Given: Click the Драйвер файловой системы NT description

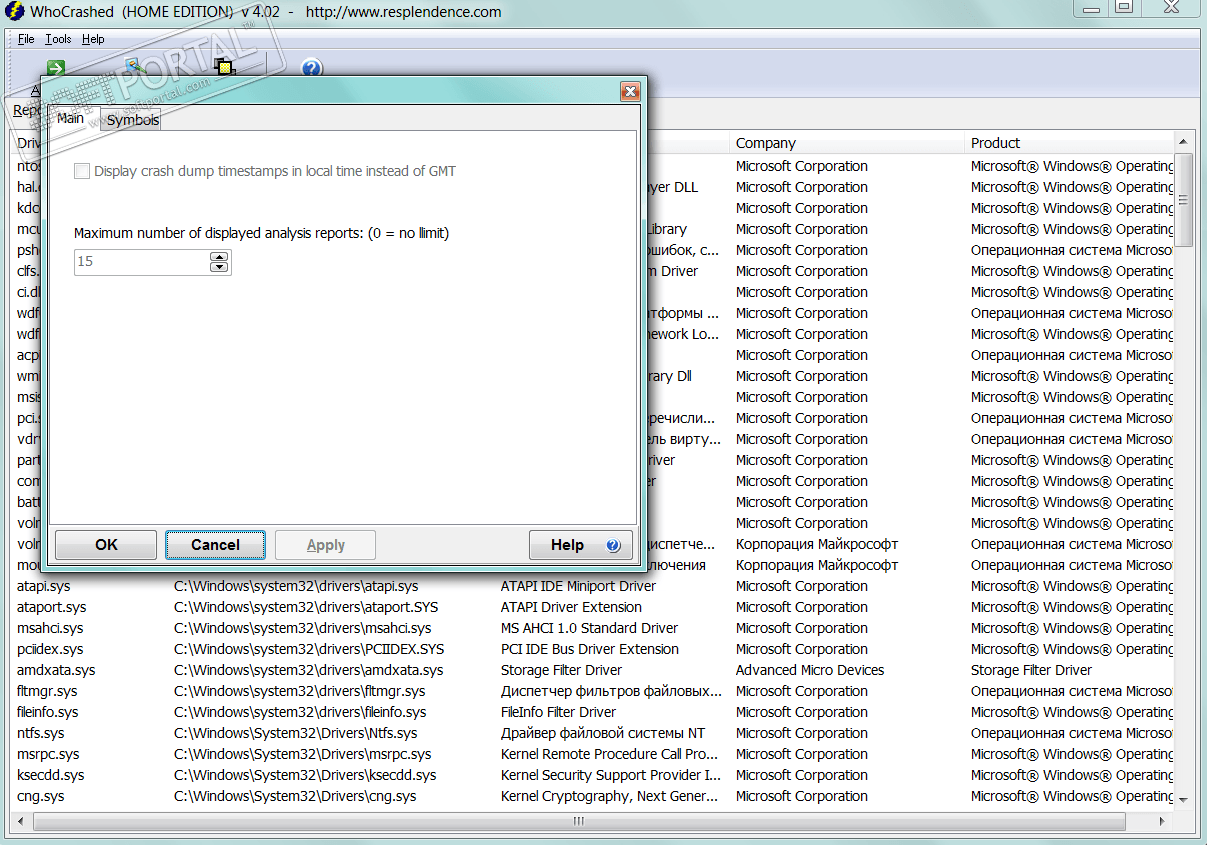Looking at the screenshot, I should point(602,733).
